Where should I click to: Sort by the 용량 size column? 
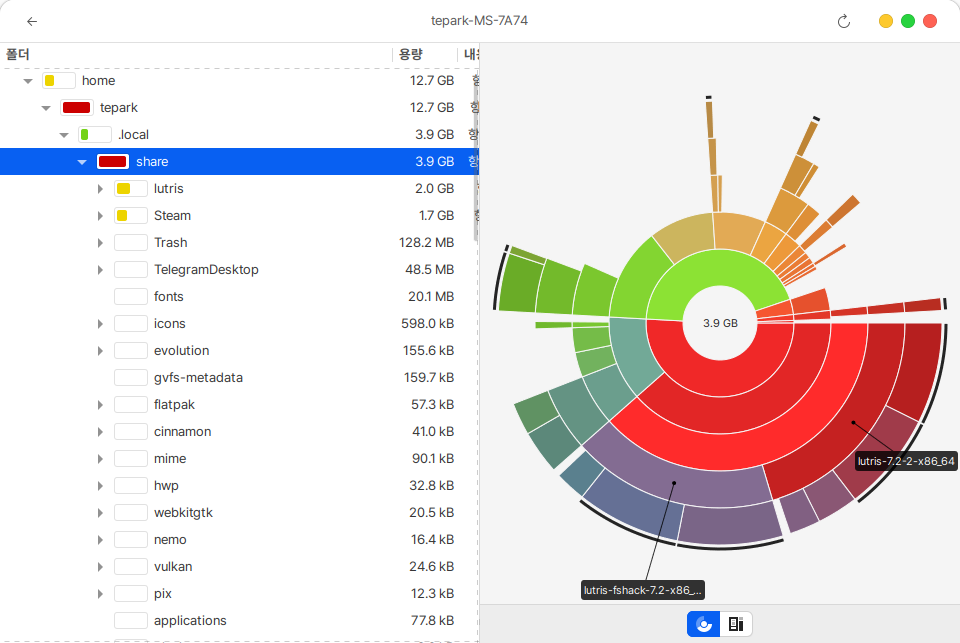411,54
